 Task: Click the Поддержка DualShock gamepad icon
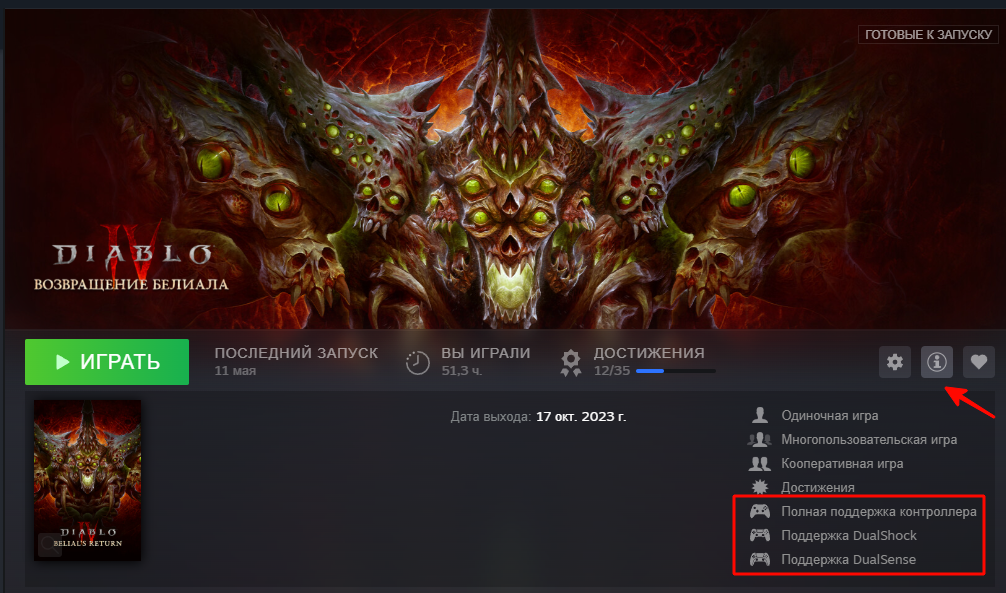click(760, 535)
